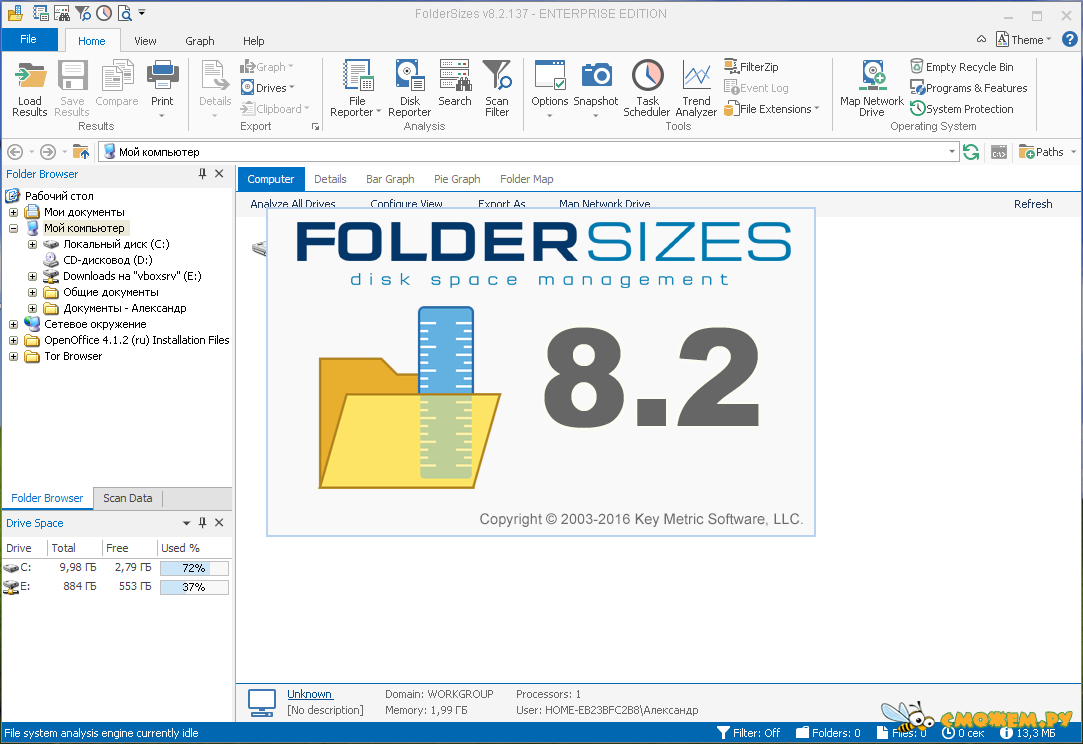Screen dimensions: 1083x744
Task: Pin the Folder Browser panel
Action: tap(203, 174)
